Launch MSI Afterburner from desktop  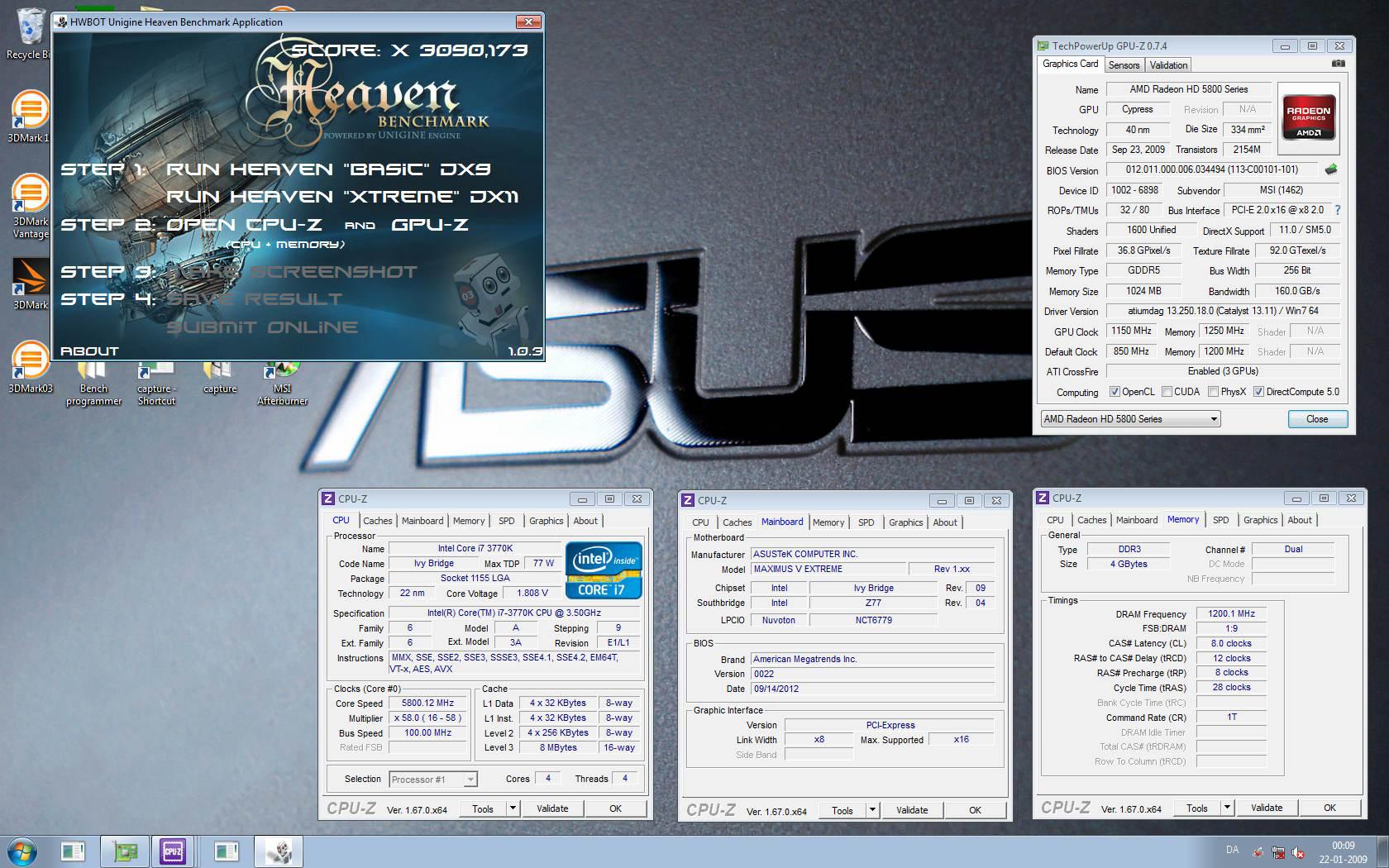coord(282,384)
